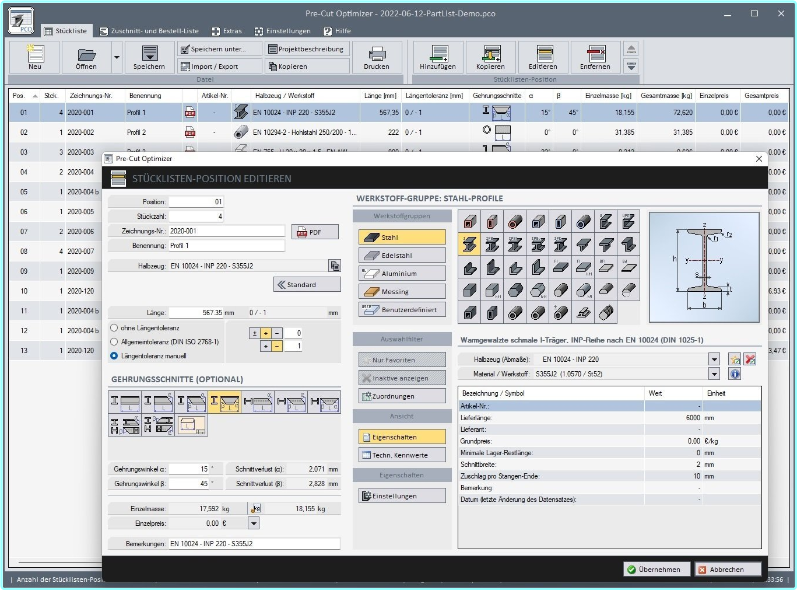Click the Neu (new file) toolbar icon

(x=35, y=57)
